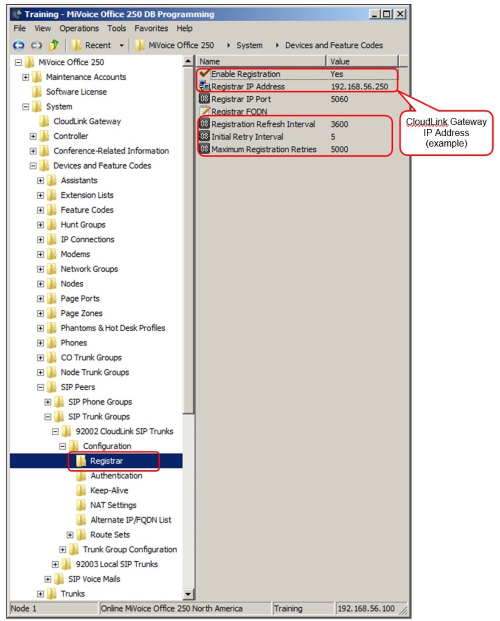Open the Favorites menu
Screen dimensions: 500x621
point(151,29)
